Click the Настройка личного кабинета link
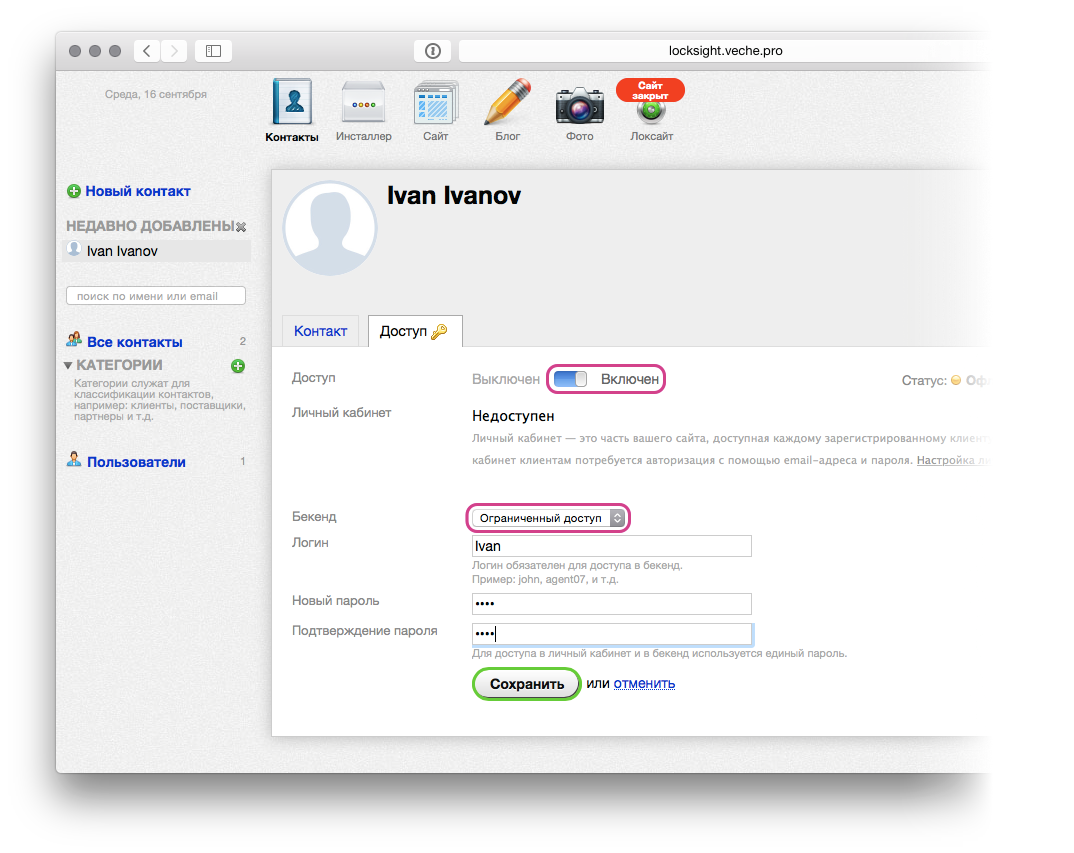1074x853 pixels. tap(953, 460)
